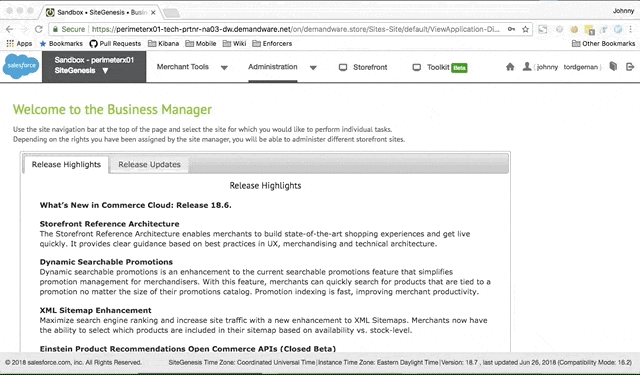
Task: Open the Storefront link
Action: click(370, 67)
